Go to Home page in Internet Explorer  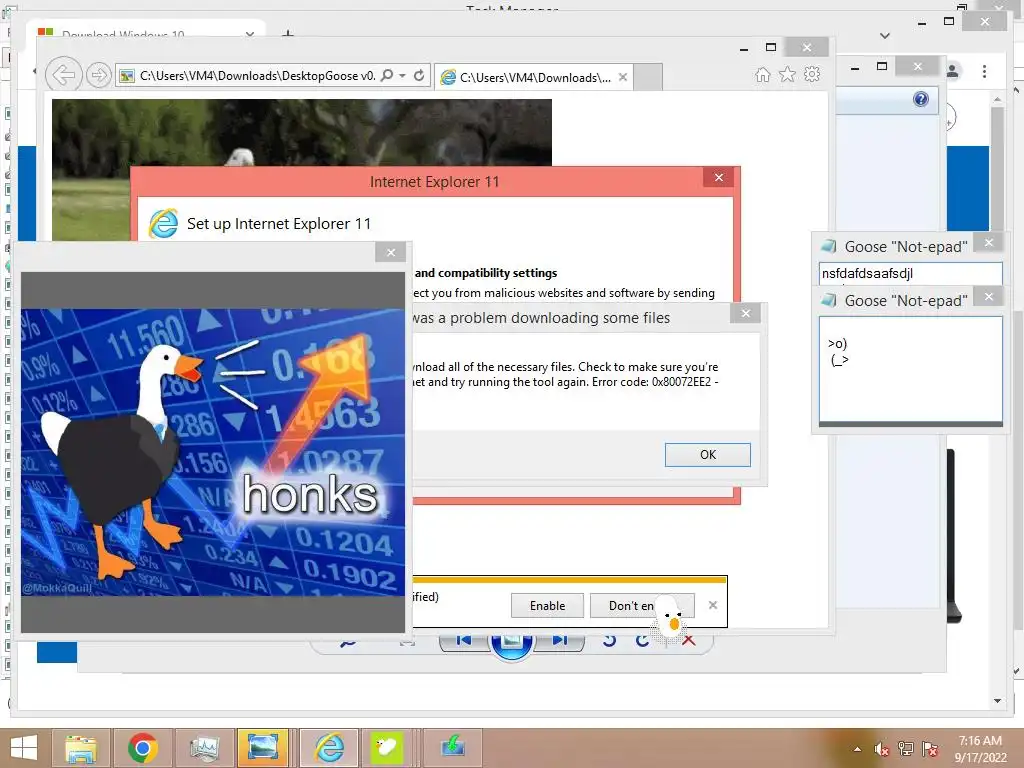pos(762,74)
